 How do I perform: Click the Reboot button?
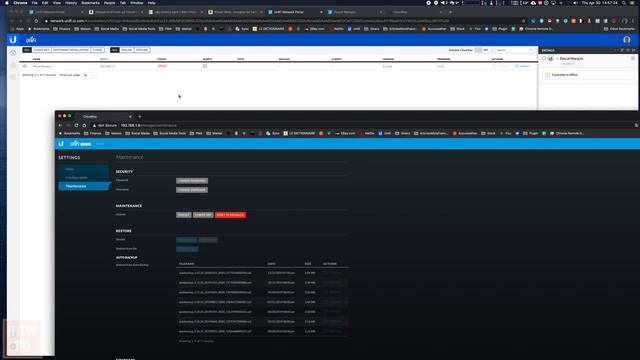[x=184, y=215]
